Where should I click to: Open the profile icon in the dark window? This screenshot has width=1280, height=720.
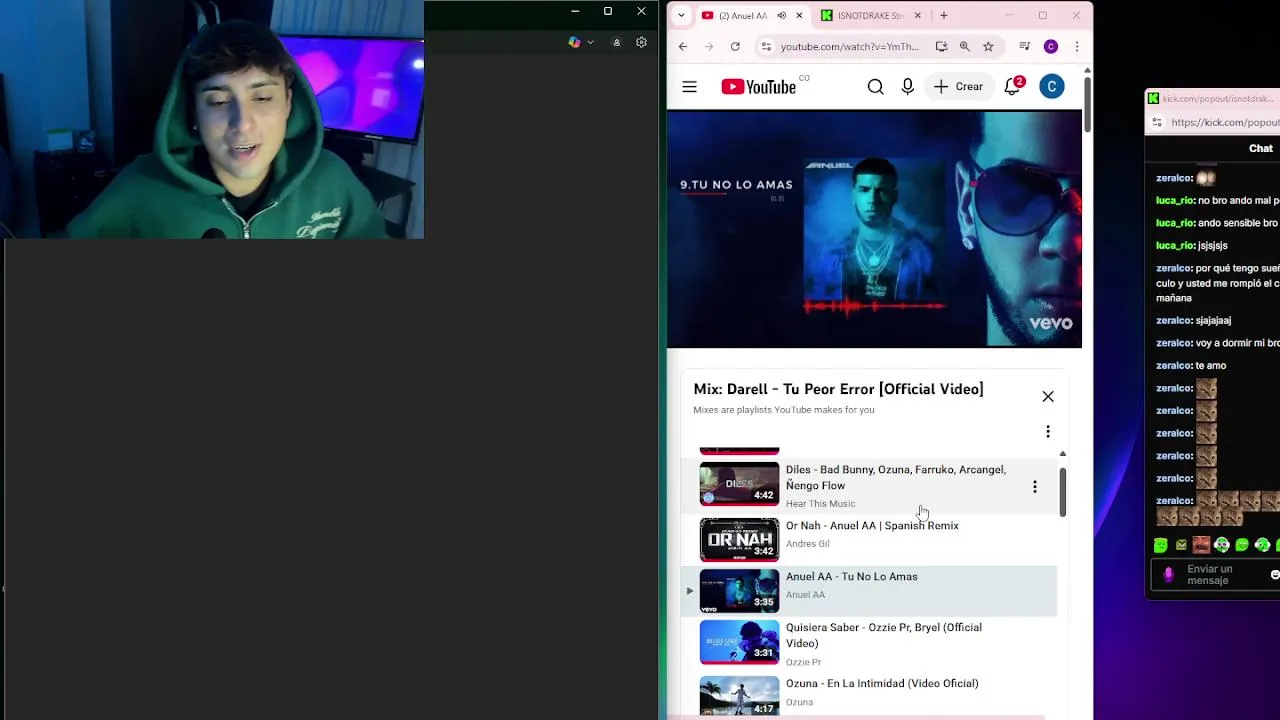pyautogui.click(x=616, y=42)
